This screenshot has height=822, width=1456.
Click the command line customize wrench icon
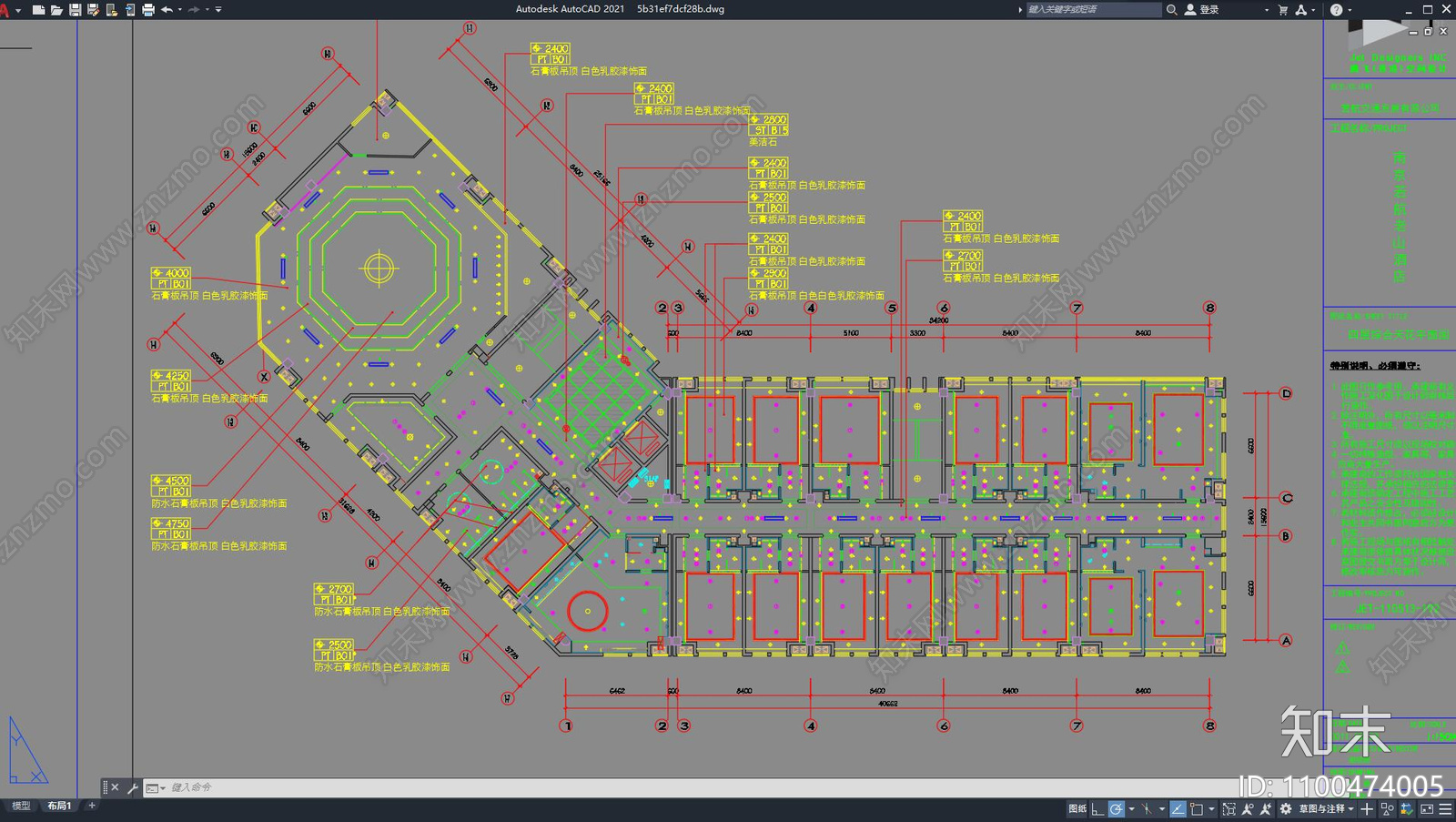pyautogui.click(x=133, y=788)
